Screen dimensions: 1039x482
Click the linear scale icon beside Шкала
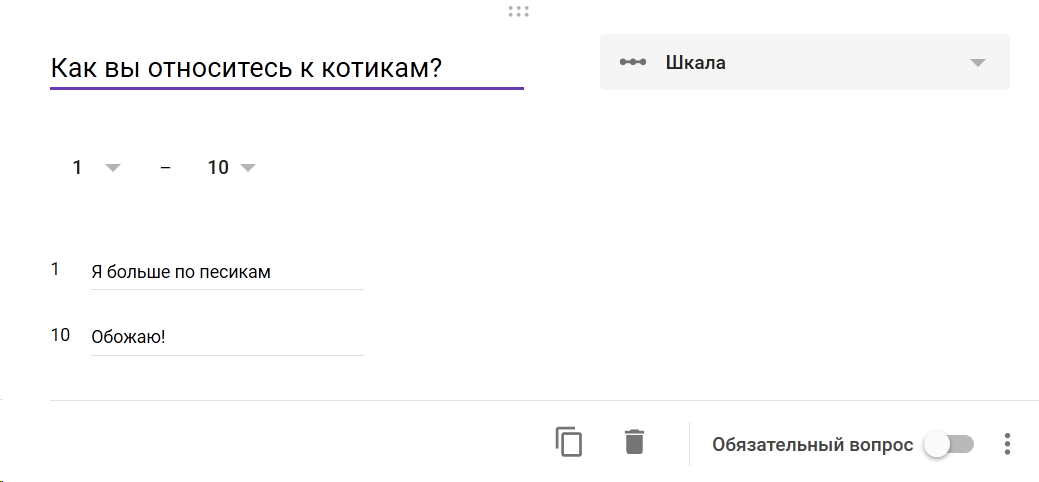tap(633, 62)
